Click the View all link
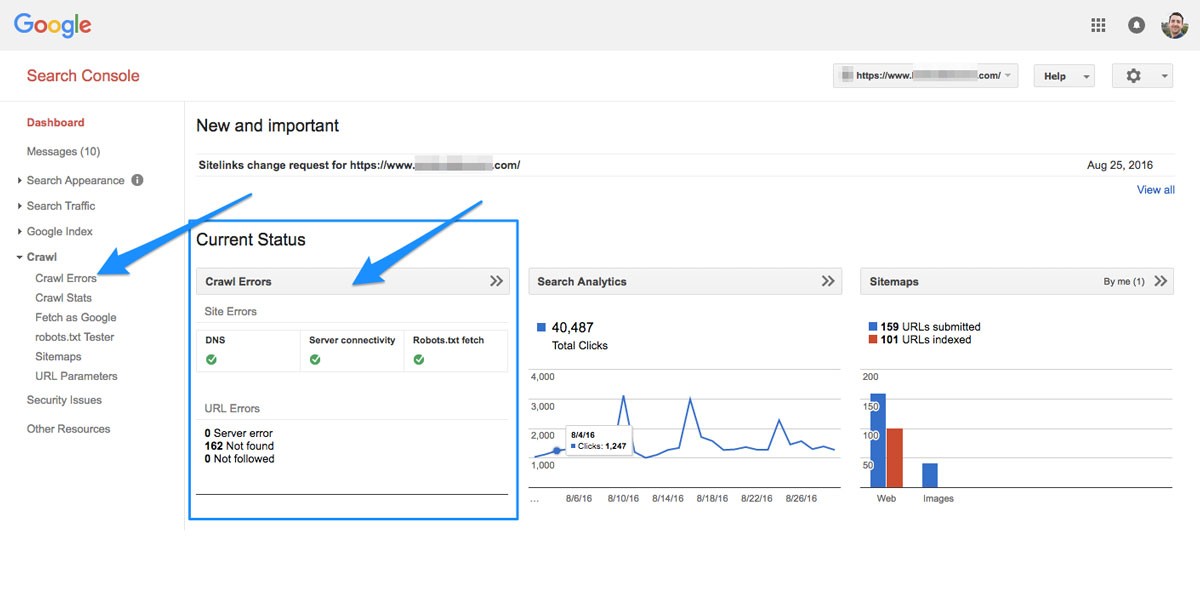This screenshot has height=611, width=1200. pyautogui.click(x=1155, y=189)
